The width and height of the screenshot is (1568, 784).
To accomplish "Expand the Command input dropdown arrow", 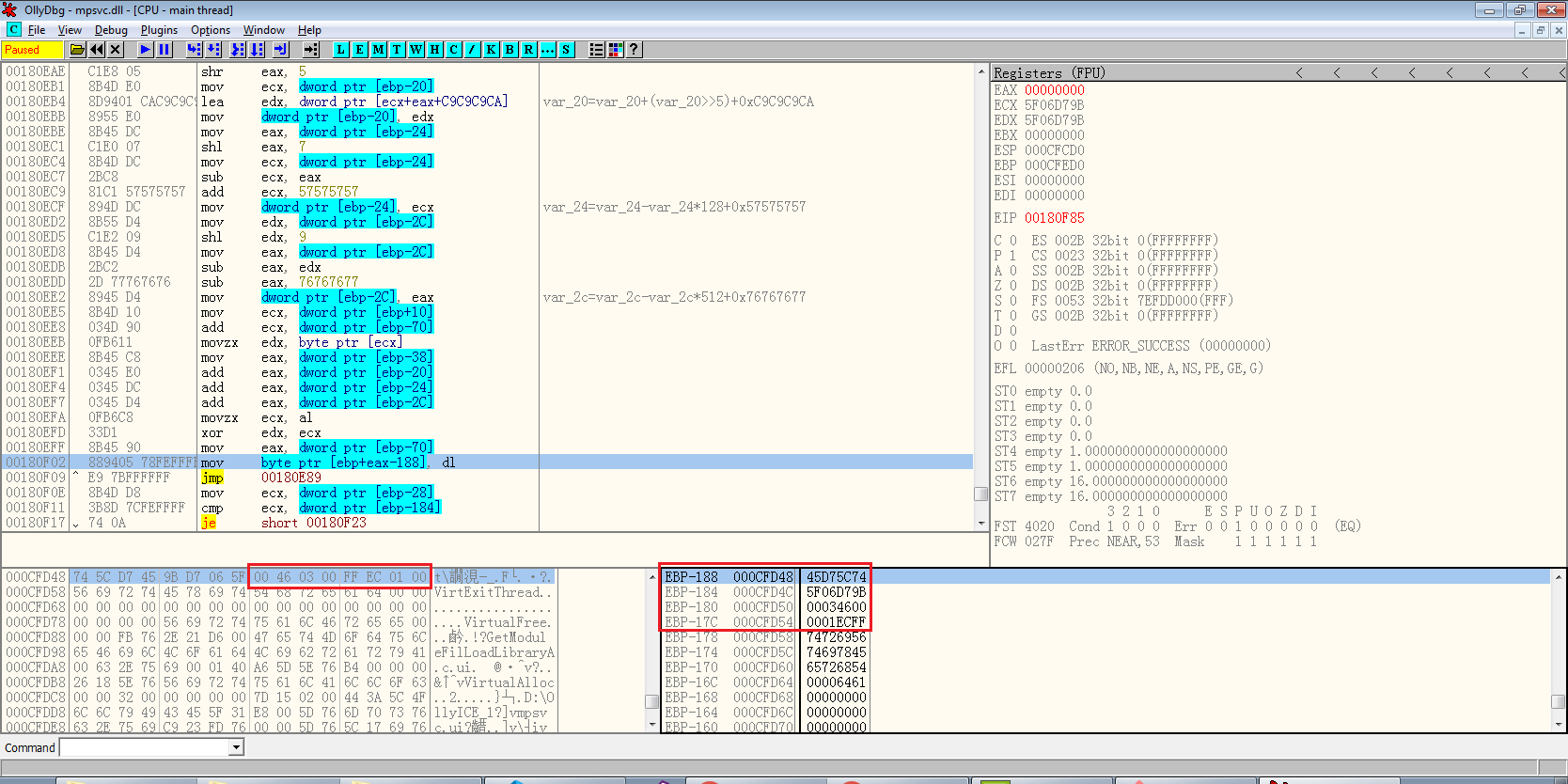I will pos(237,747).
